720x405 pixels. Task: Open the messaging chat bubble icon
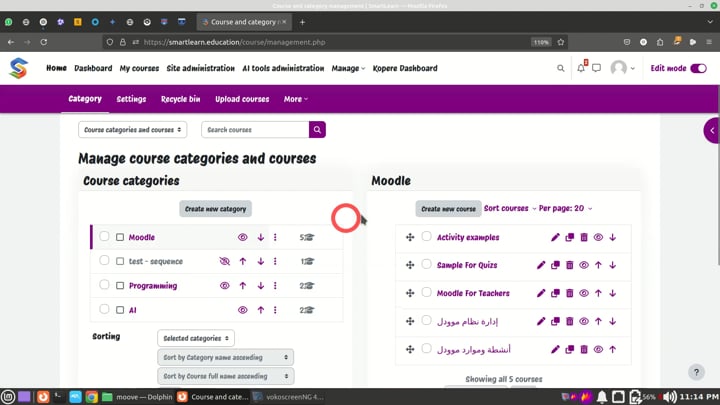coord(596,68)
